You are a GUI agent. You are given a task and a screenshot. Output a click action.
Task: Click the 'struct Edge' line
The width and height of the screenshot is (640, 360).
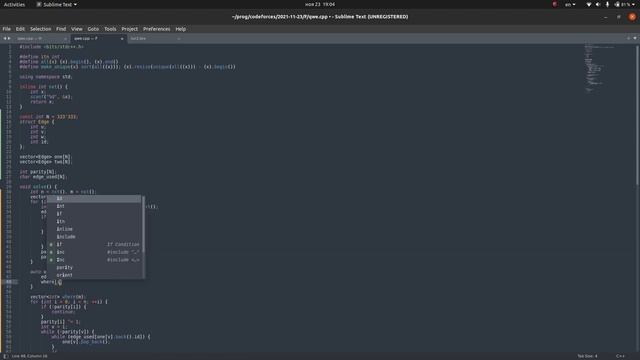click(x=37, y=122)
